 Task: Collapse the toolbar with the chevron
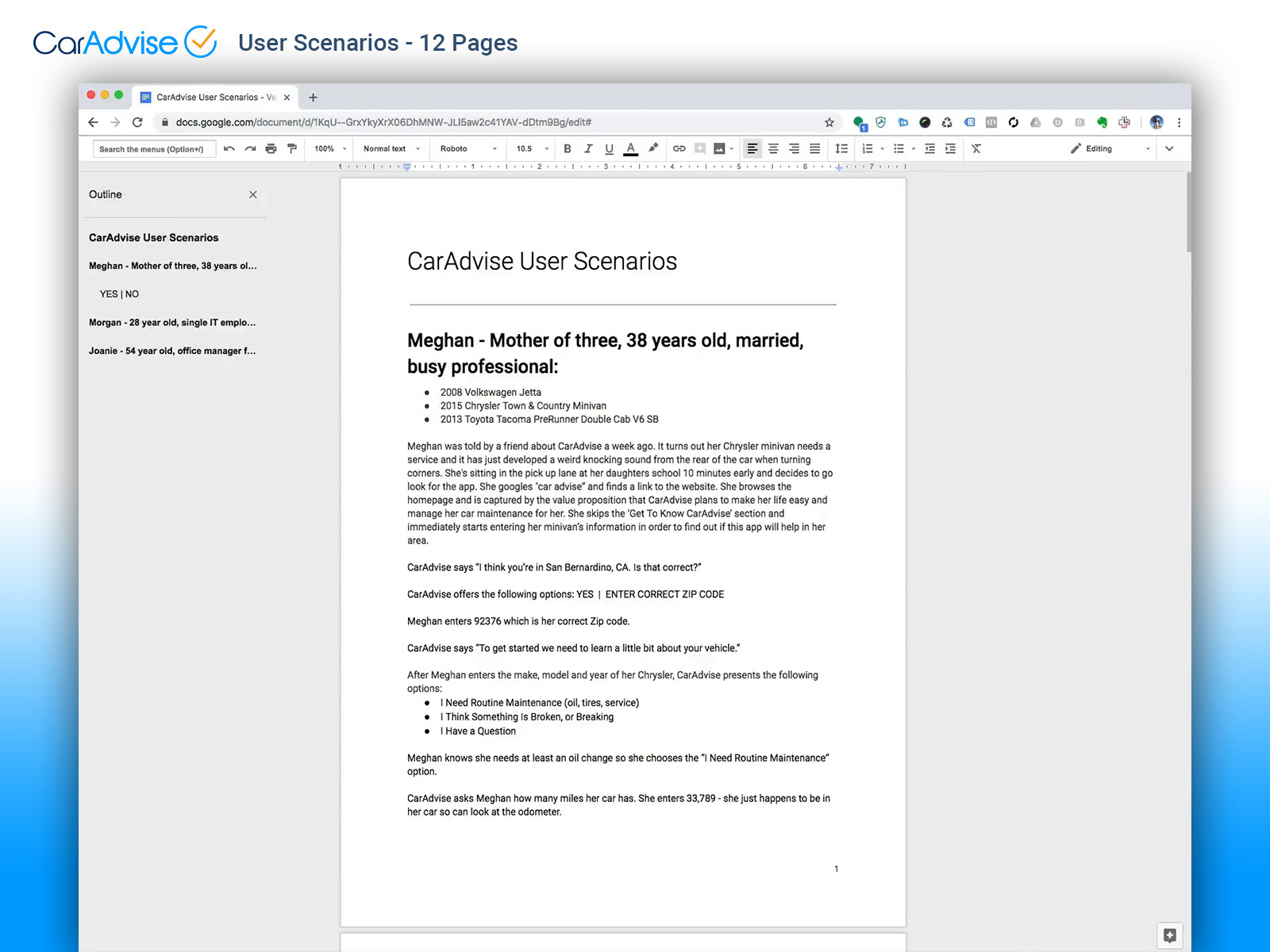click(x=1169, y=148)
